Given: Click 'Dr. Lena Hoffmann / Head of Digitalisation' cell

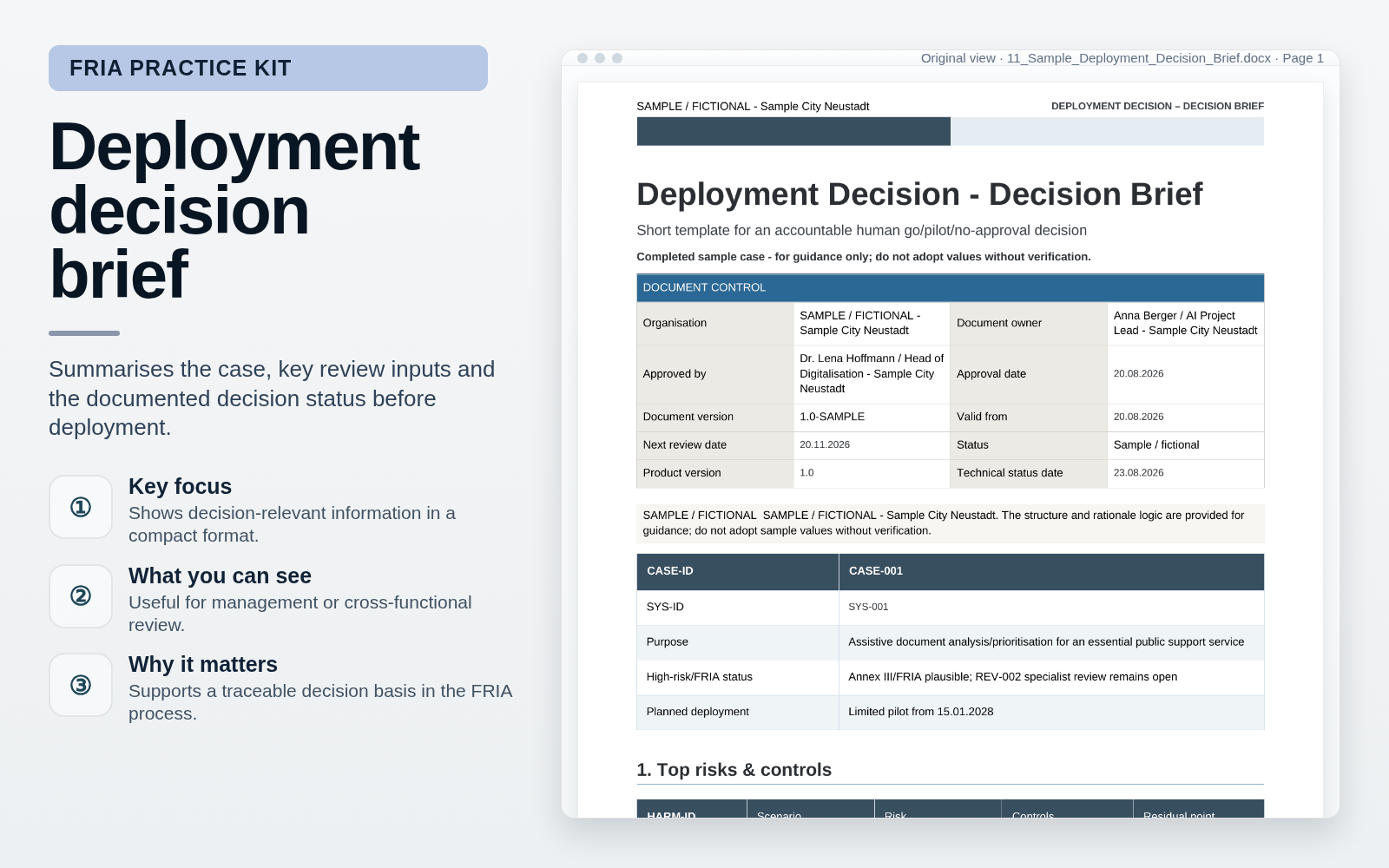Looking at the screenshot, I should [x=872, y=374].
